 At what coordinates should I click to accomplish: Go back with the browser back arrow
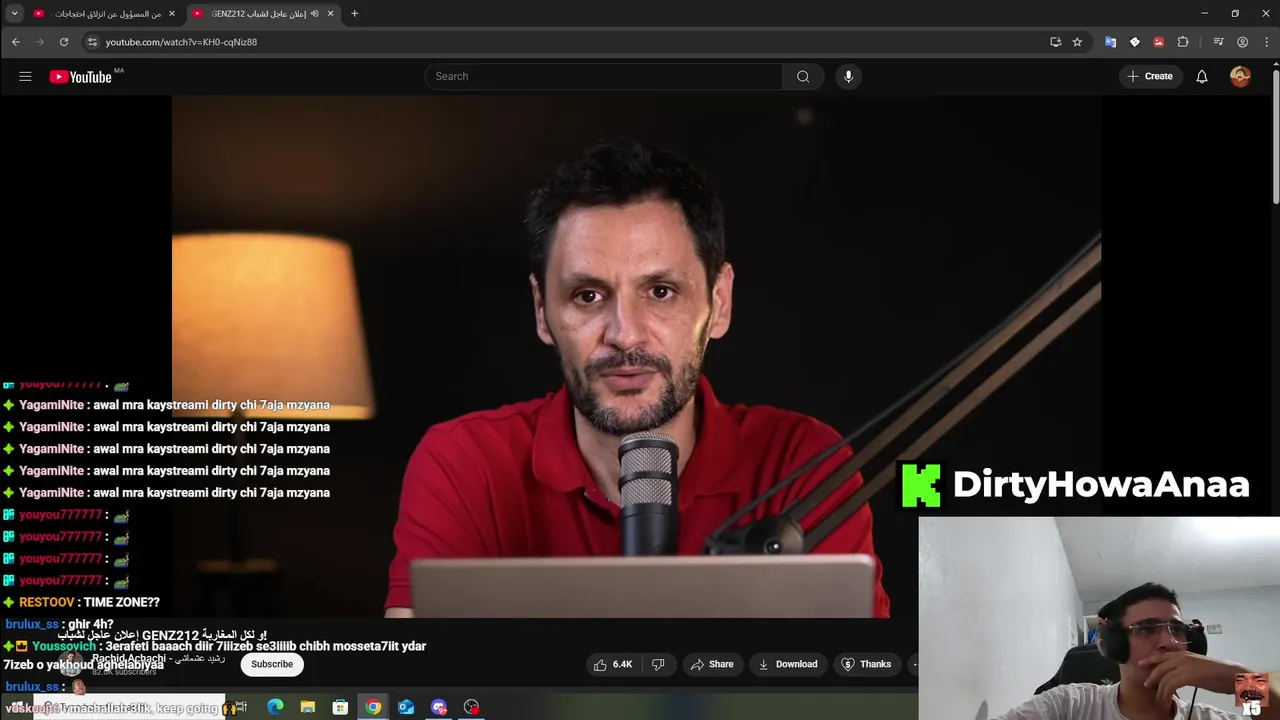coord(16,42)
